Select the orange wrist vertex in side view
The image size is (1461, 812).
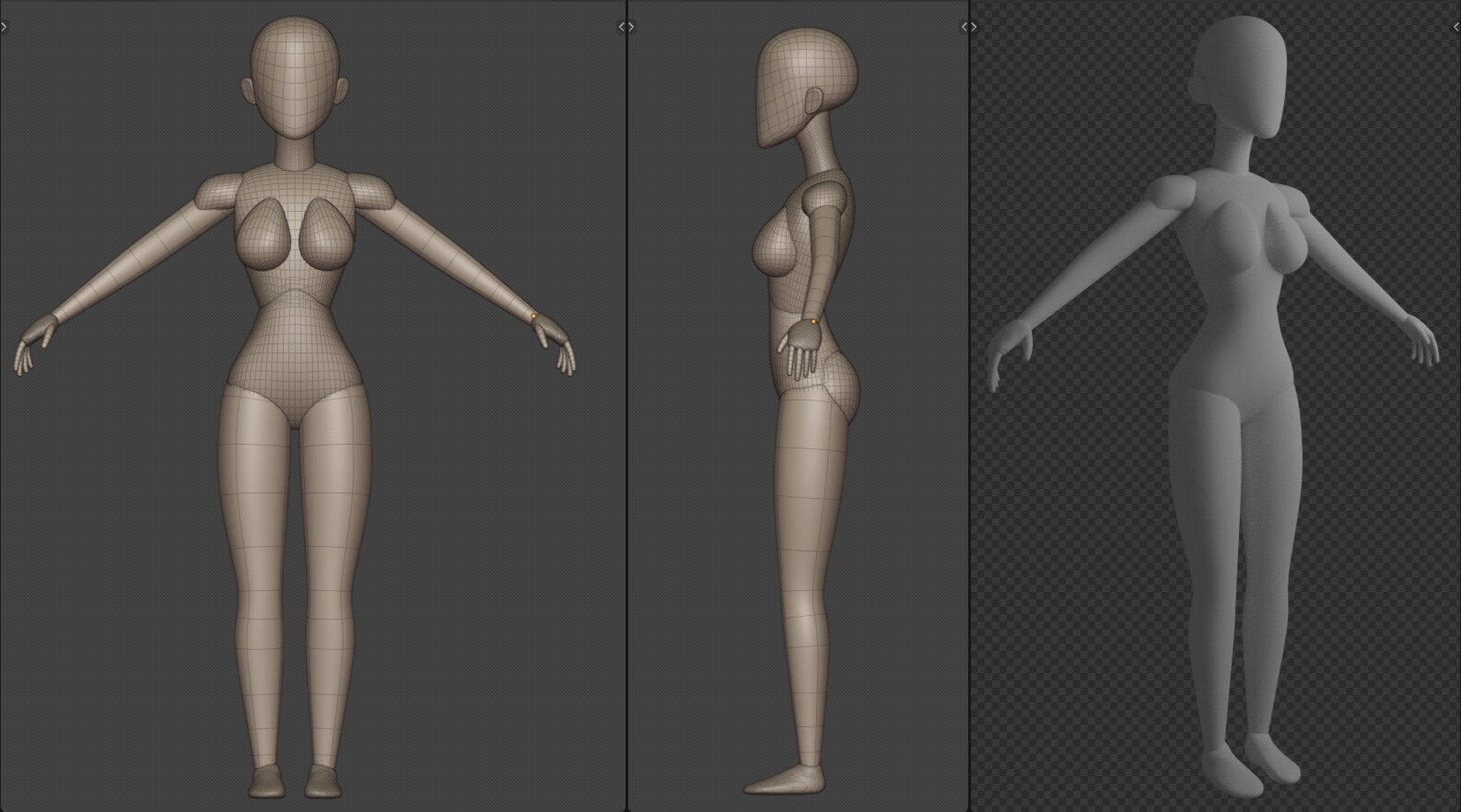[814, 321]
